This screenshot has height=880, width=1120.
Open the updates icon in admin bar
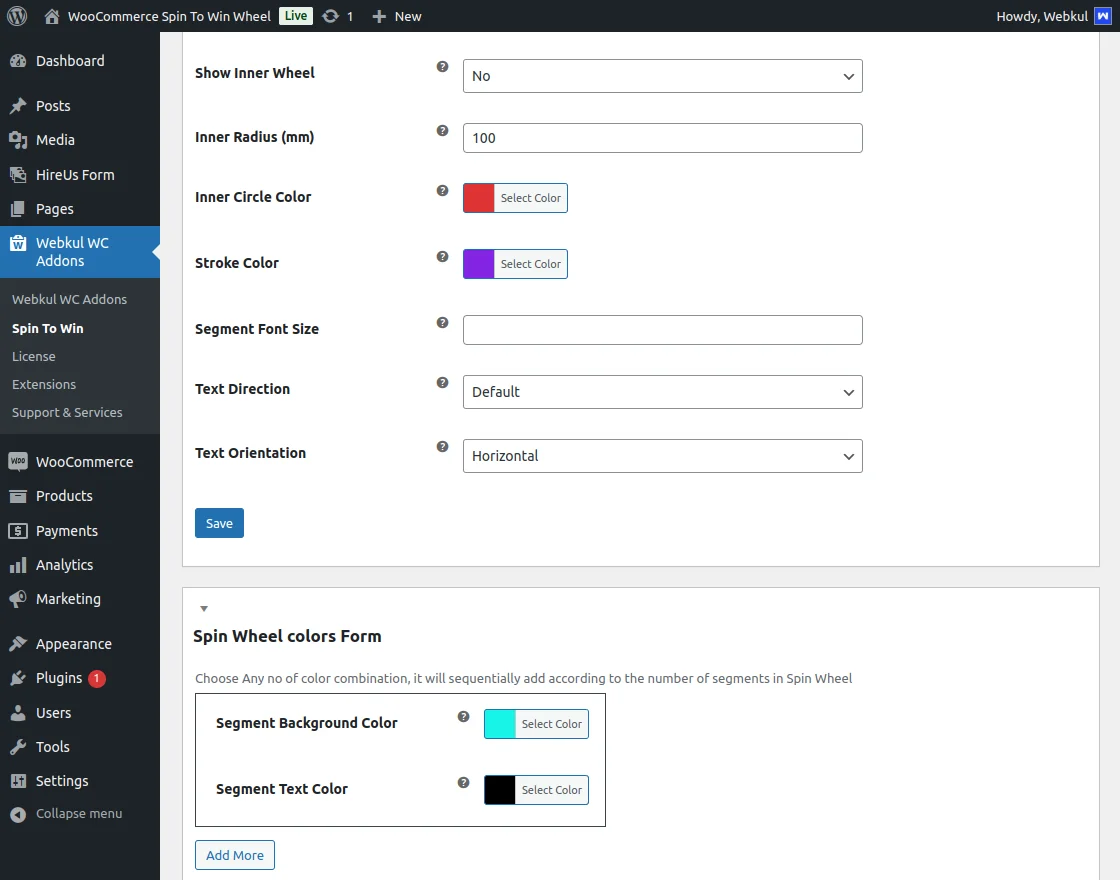click(331, 16)
